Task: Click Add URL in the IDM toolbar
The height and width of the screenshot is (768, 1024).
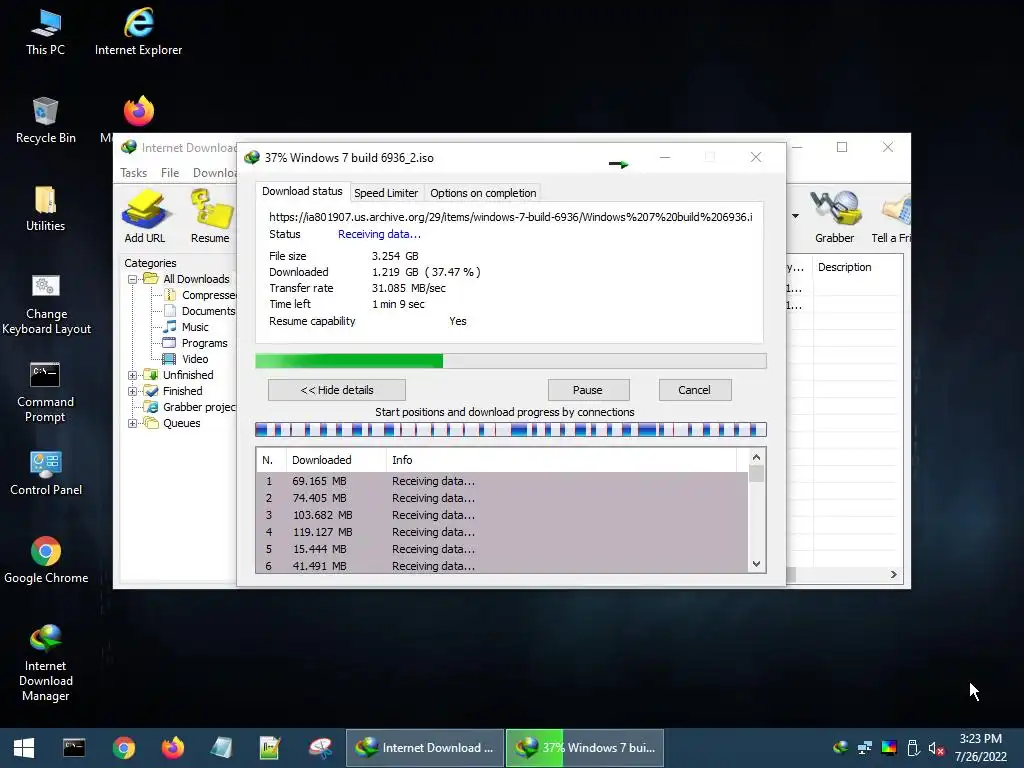Action: coord(145,217)
